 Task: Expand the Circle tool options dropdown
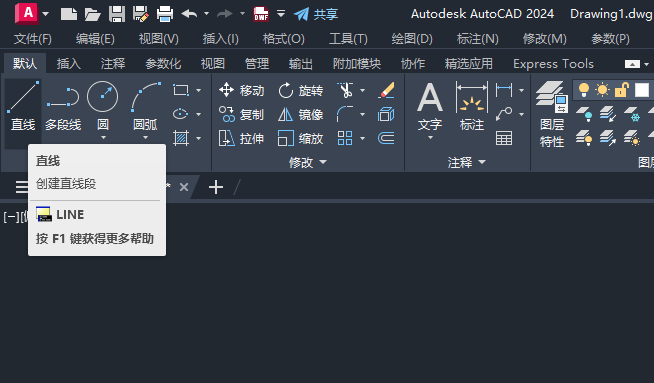(103, 137)
